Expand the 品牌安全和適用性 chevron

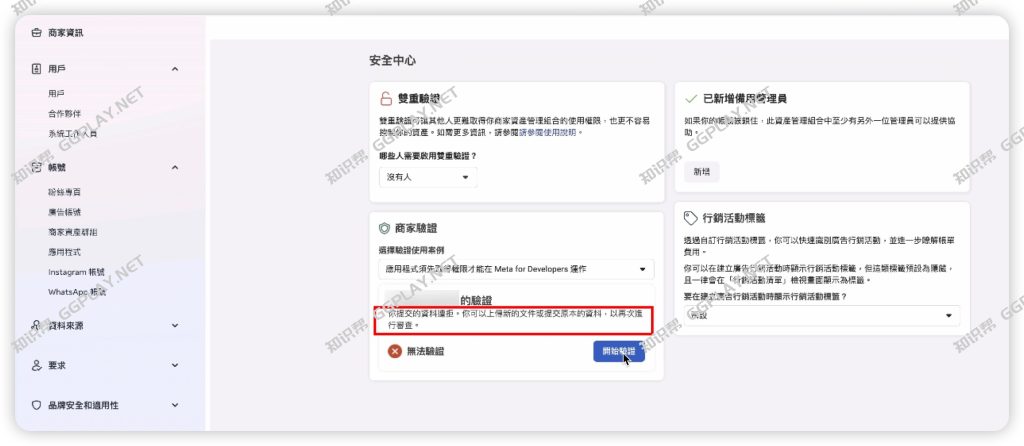(174, 405)
